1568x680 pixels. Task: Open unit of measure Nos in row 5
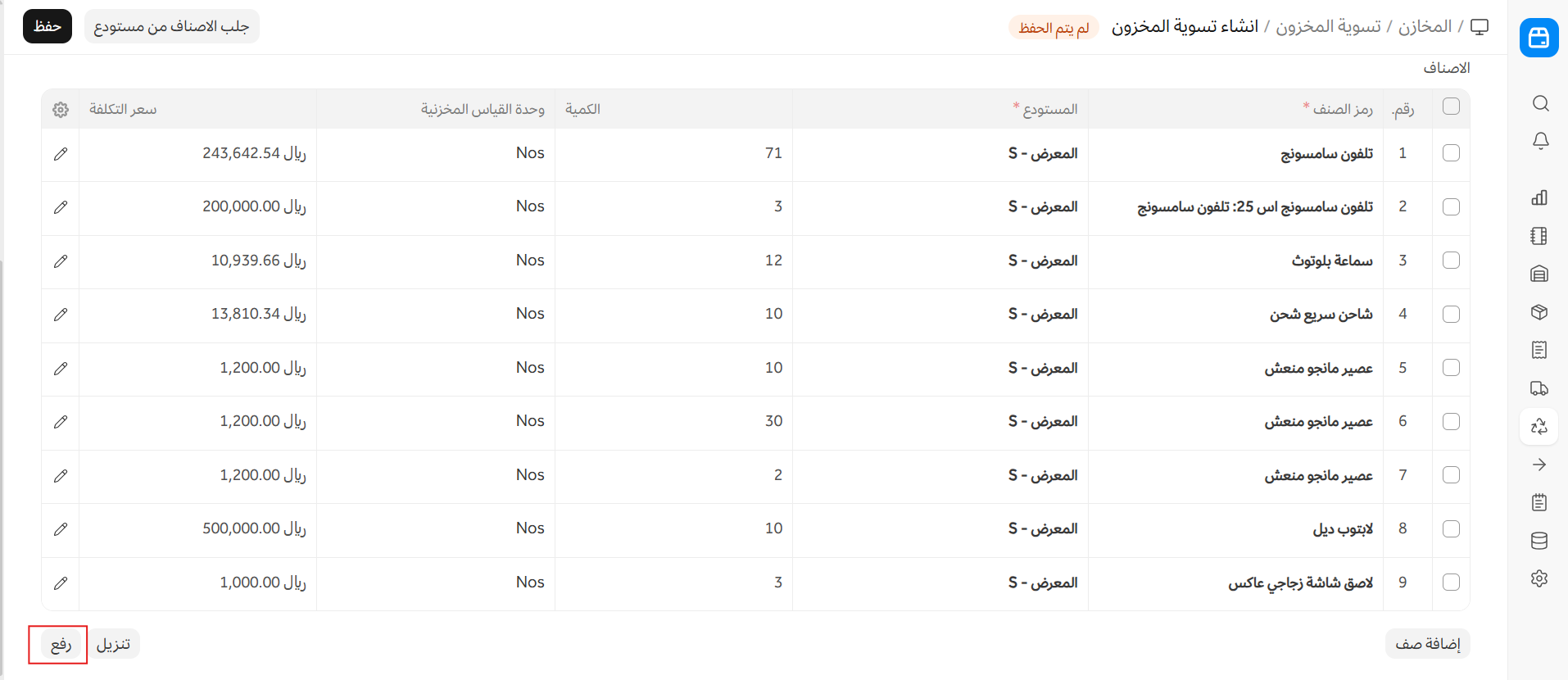pyautogui.click(x=435, y=368)
